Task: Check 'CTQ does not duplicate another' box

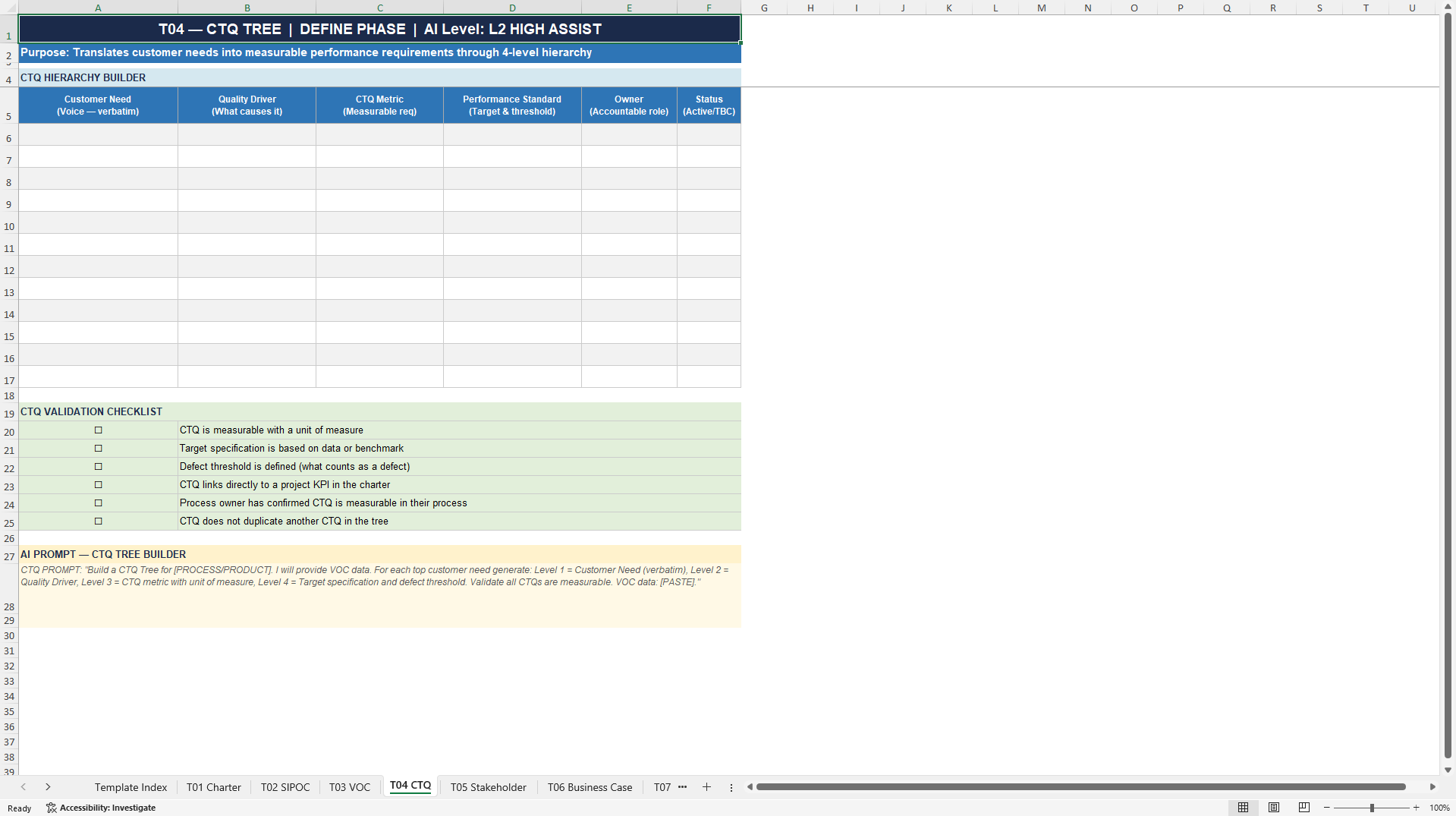Action: (x=98, y=521)
